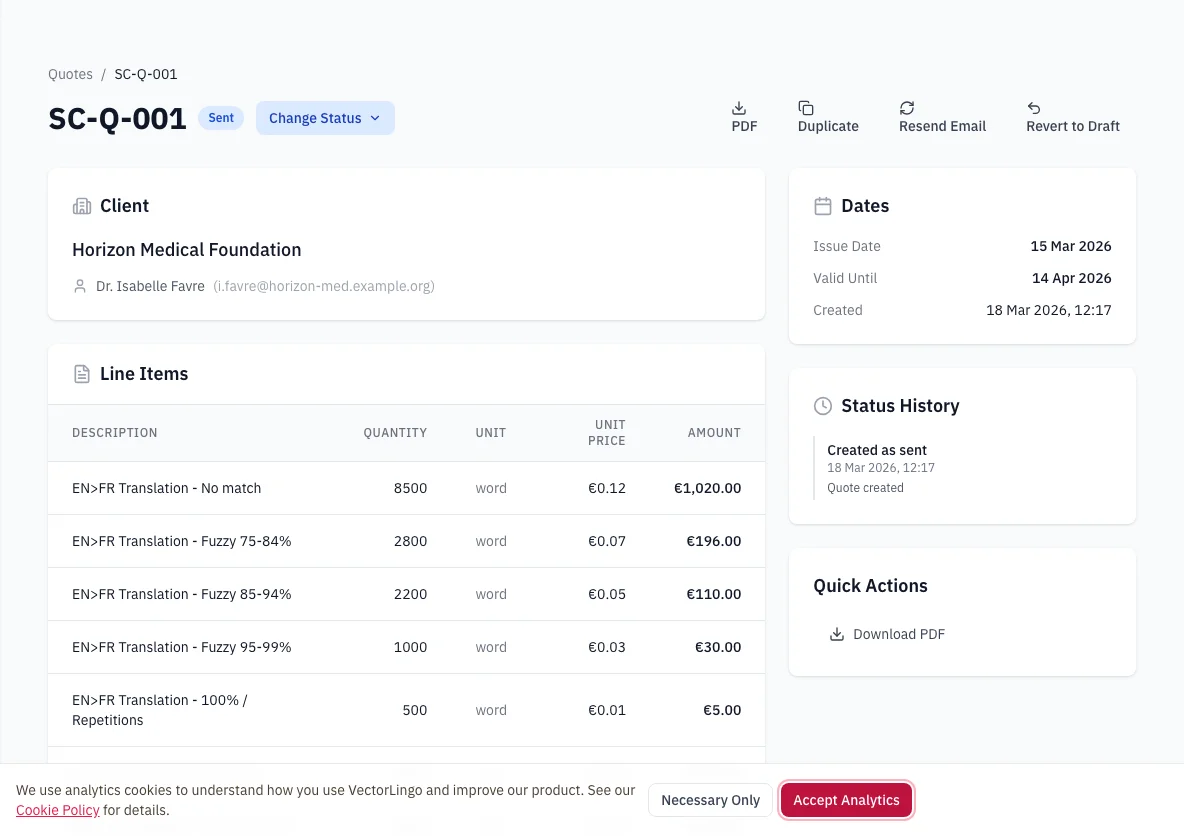Revert the quote to draft
The height and width of the screenshot is (836, 1184).
[1073, 117]
